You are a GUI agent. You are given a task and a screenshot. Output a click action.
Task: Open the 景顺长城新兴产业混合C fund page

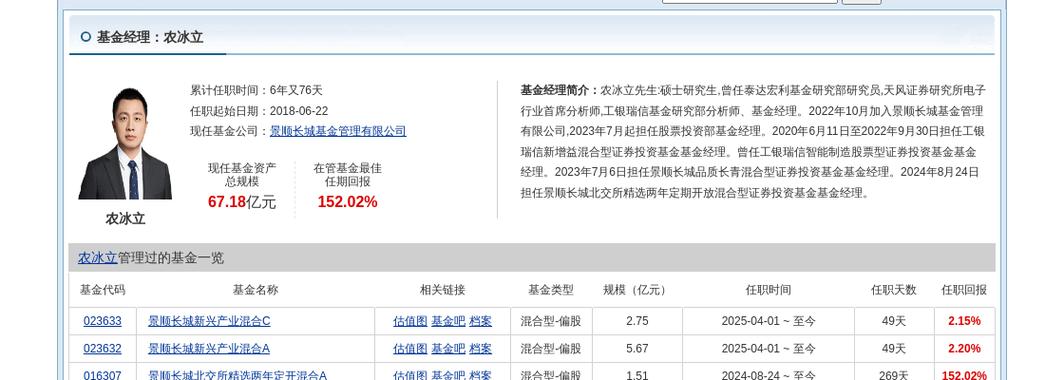[209, 321]
